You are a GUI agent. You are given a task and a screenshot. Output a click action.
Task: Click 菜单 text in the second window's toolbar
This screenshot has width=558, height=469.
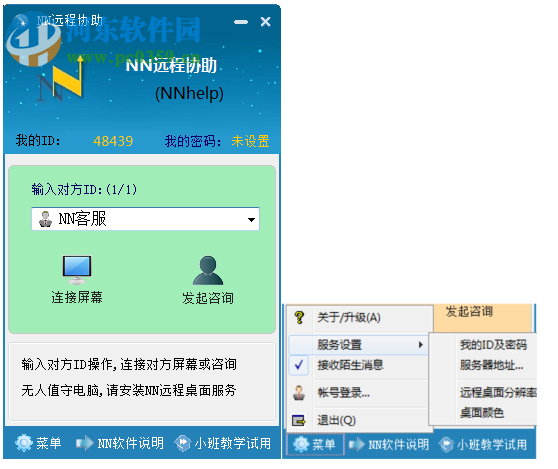[x=323, y=444]
